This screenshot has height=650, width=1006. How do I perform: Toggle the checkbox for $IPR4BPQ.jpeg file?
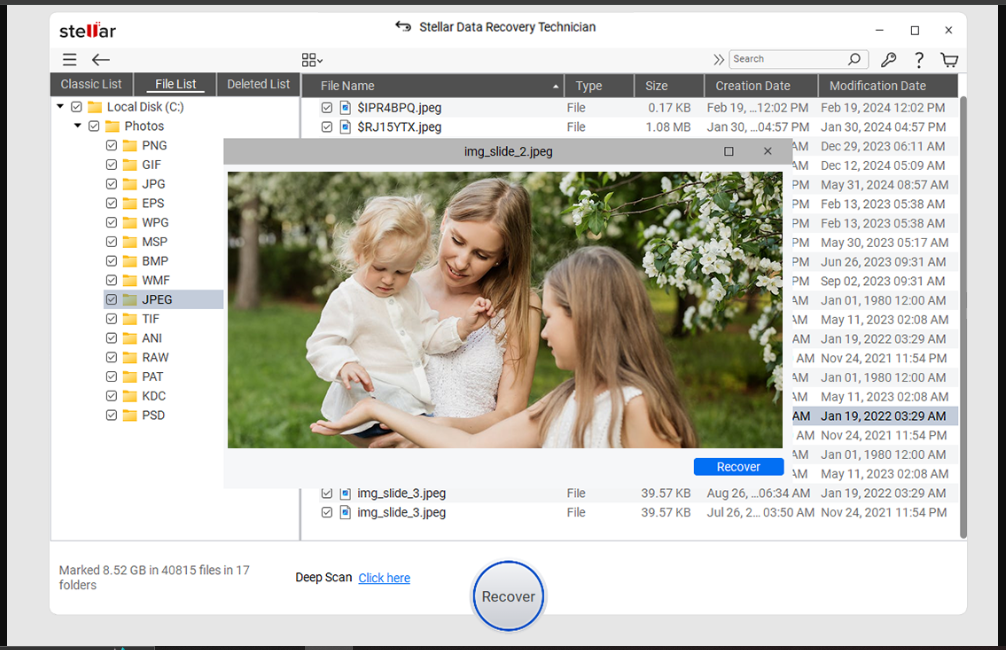[x=326, y=107]
